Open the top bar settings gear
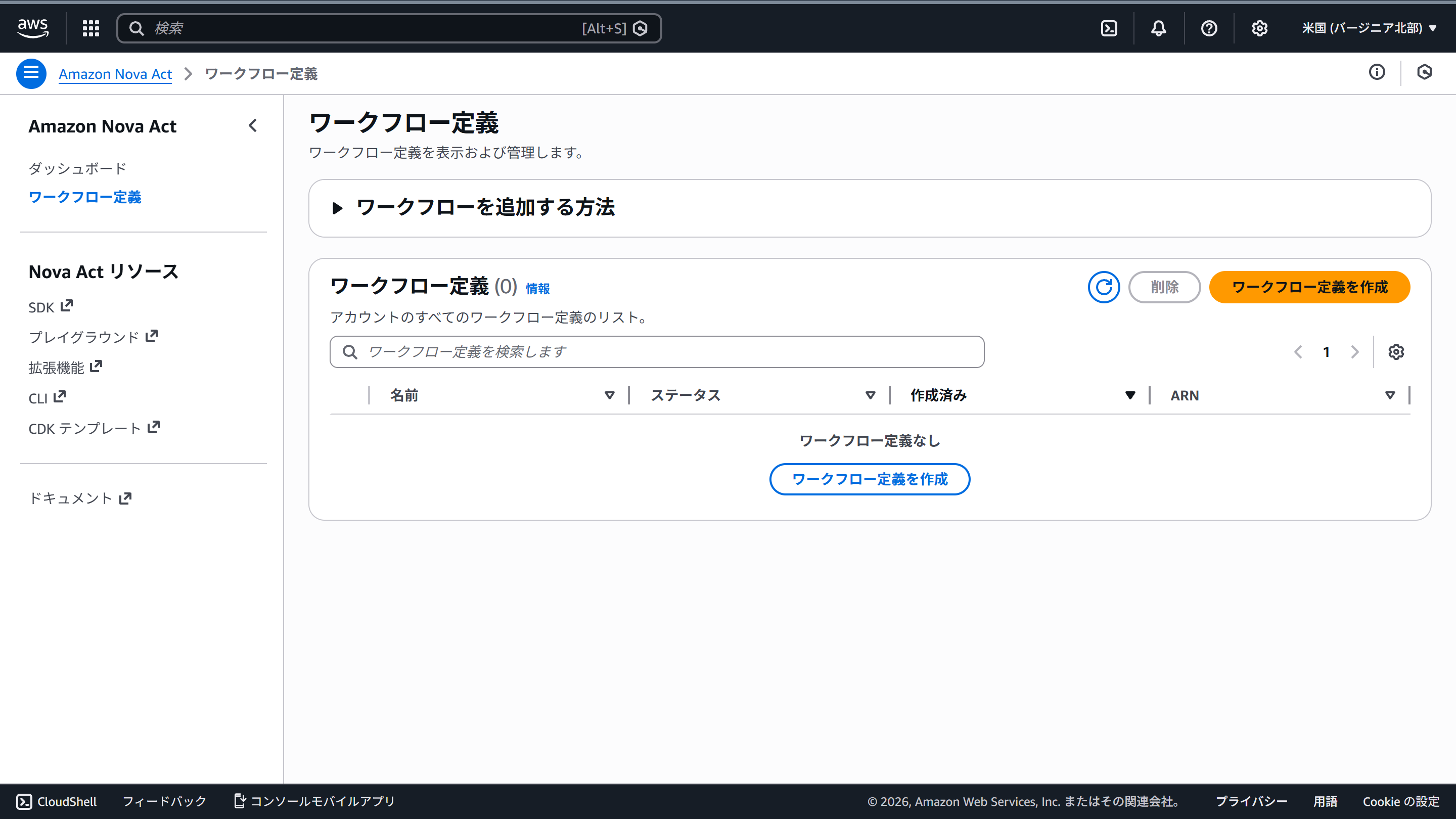The height and width of the screenshot is (819, 1456). click(x=1259, y=28)
